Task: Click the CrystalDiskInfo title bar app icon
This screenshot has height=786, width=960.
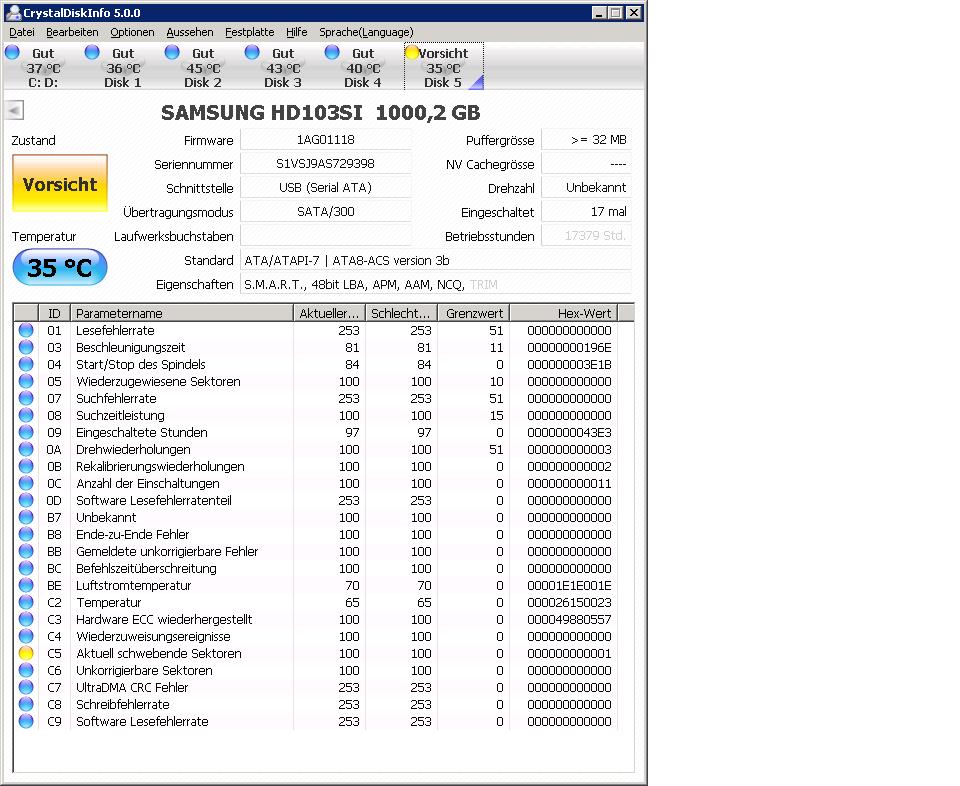Action: [13, 13]
